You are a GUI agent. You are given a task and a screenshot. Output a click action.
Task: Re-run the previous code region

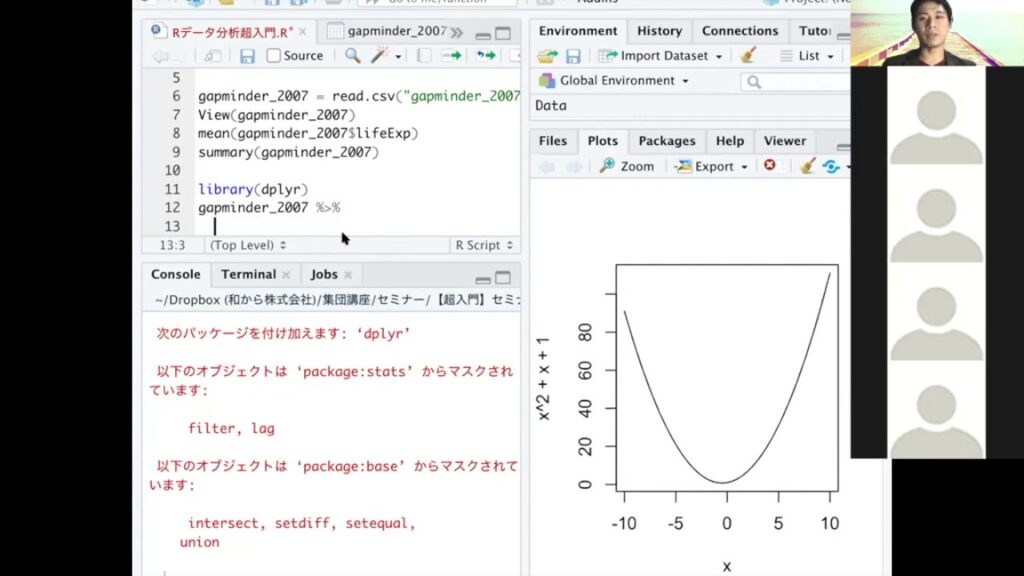(486, 56)
